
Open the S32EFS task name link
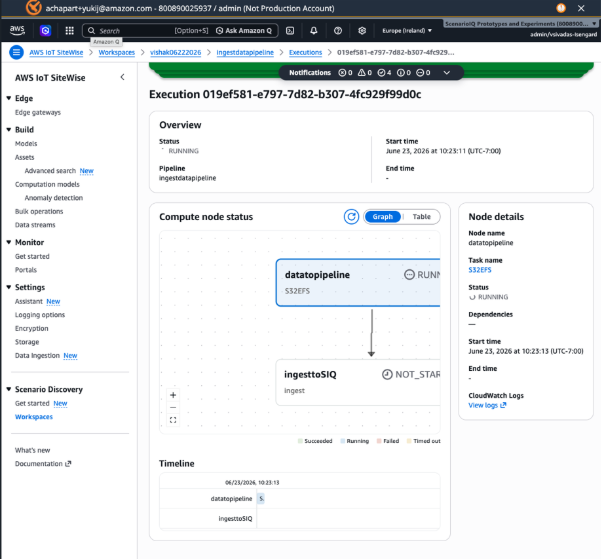480,270
